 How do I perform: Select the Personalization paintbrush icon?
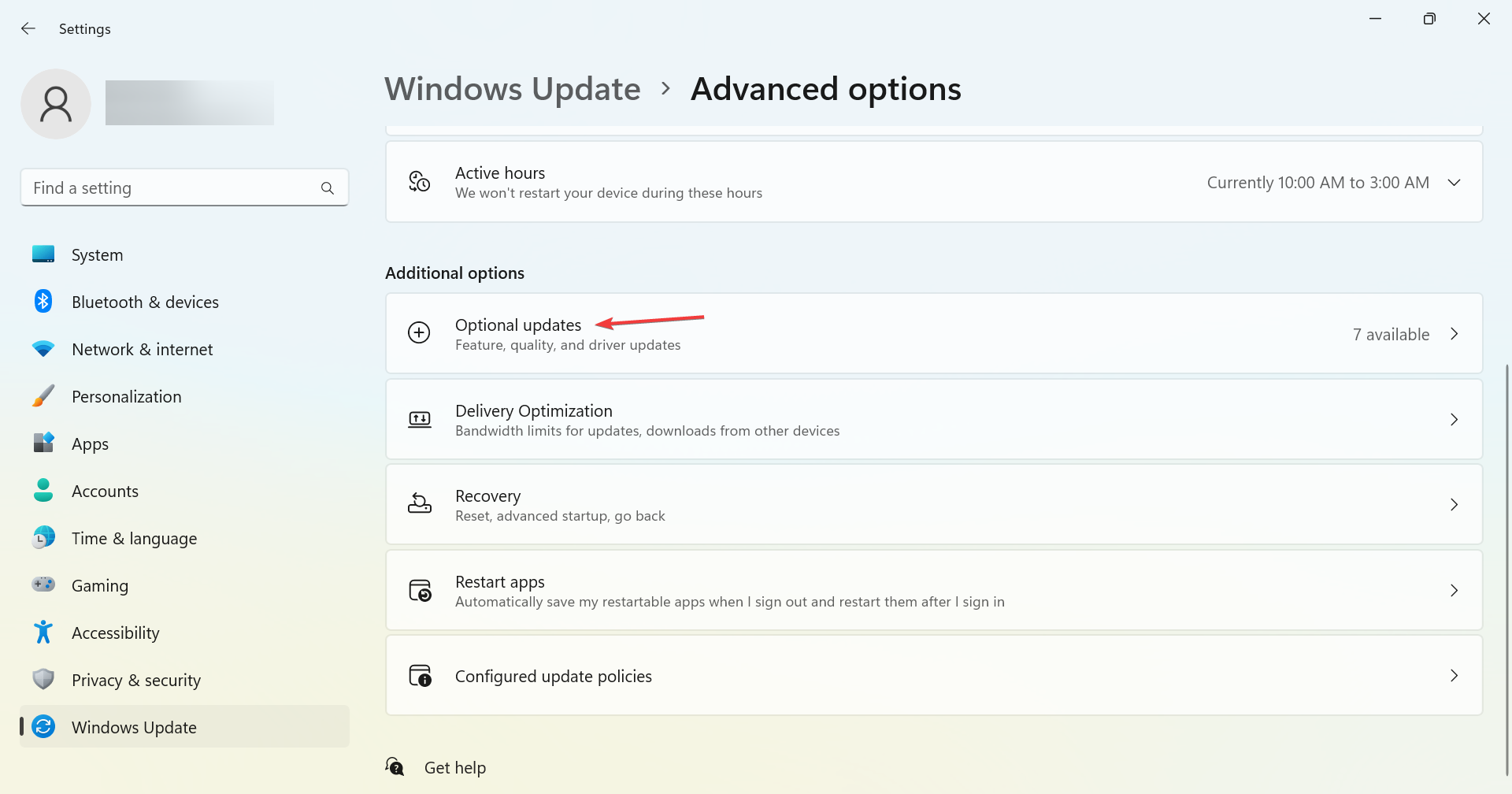pos(43,395)
